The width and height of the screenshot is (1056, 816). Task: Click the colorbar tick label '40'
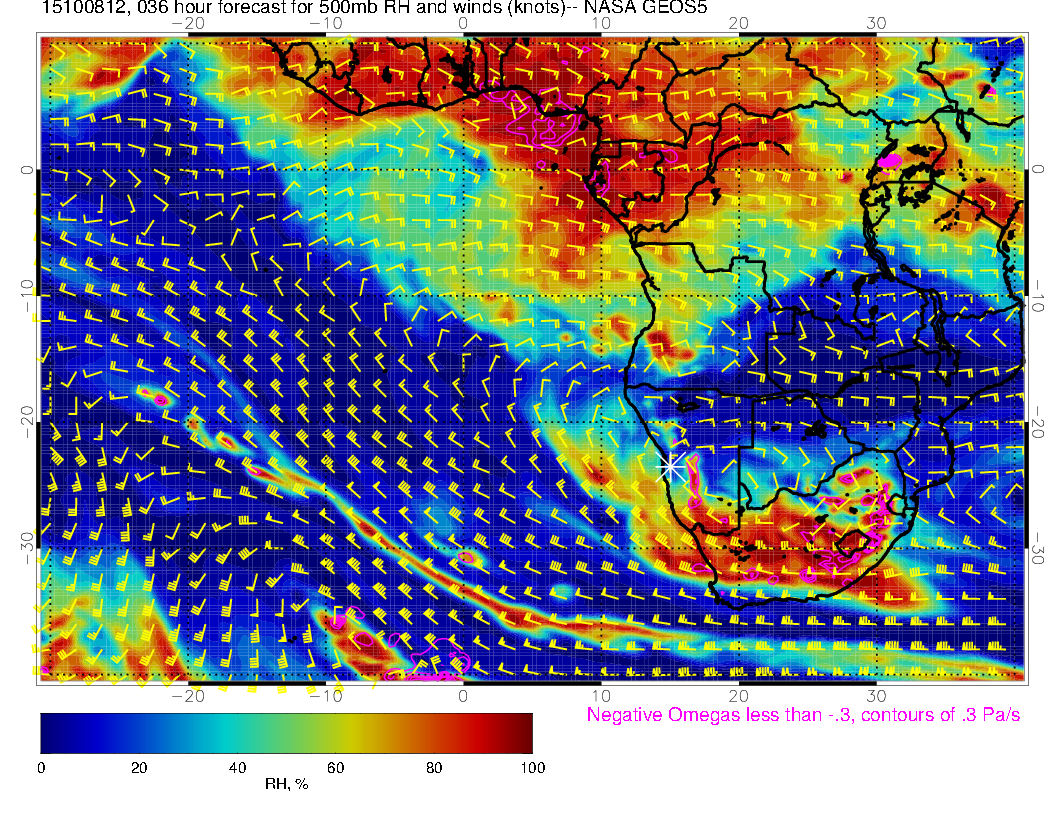tap(238, 768)
